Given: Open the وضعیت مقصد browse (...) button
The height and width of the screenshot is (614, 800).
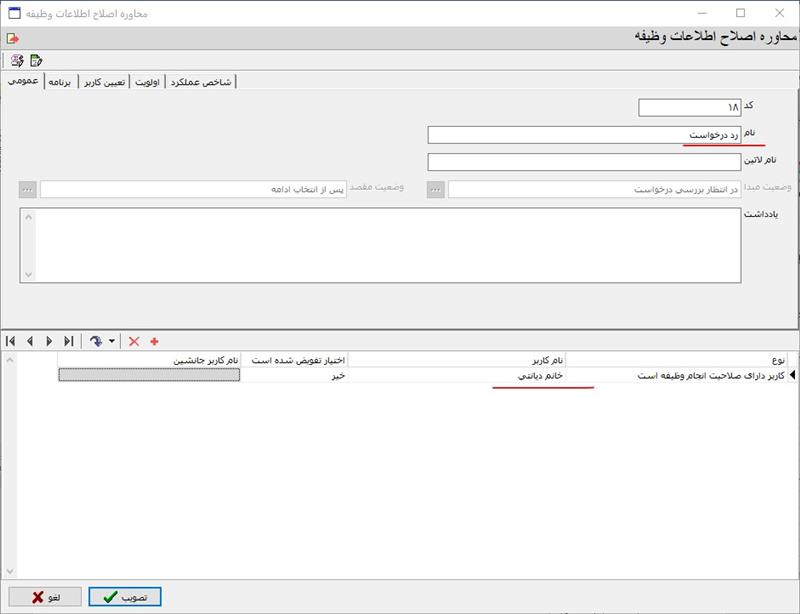Looking at the screenshot, I should tap(28, 189).
